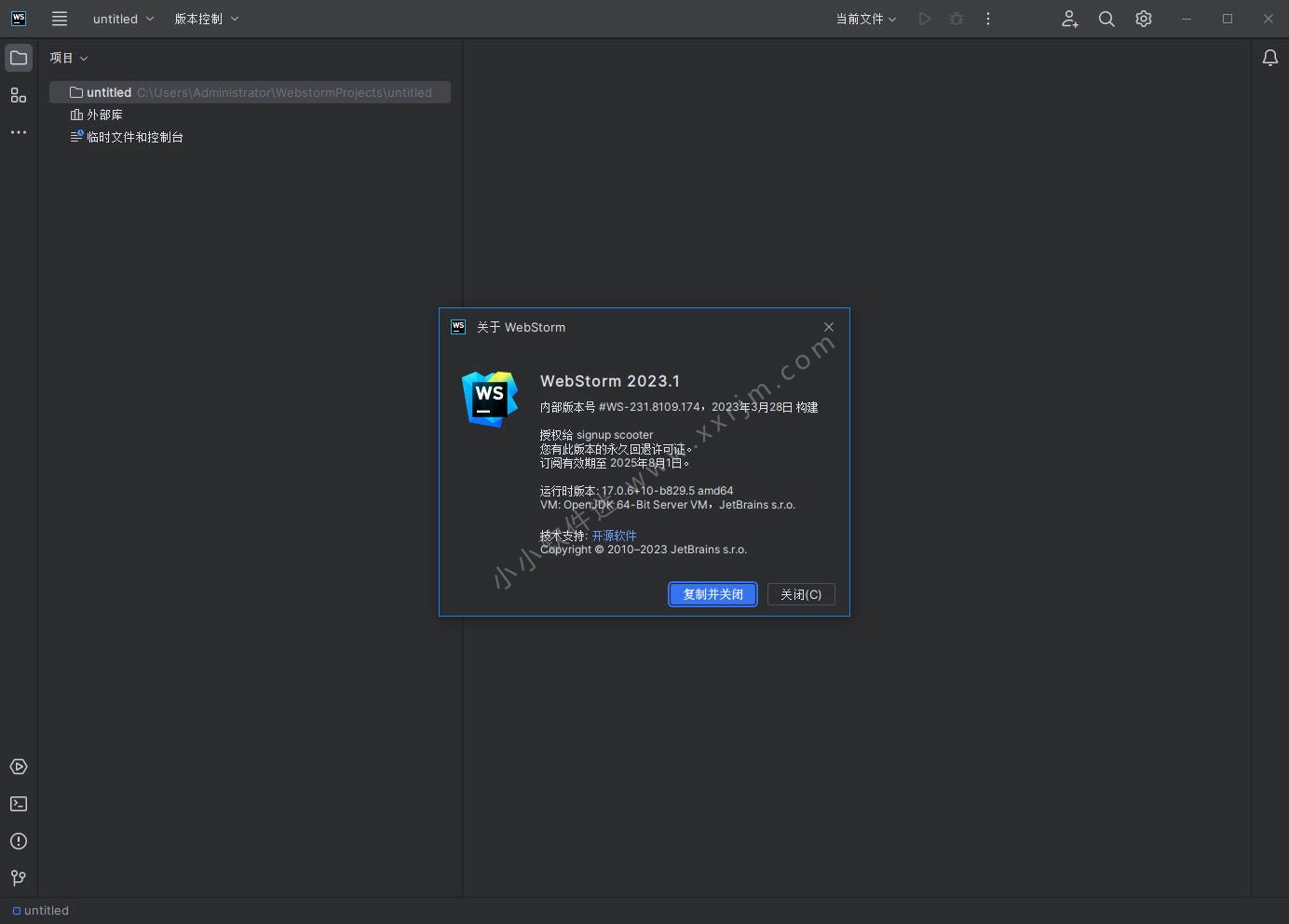Select the 外部库 tree node
The height and width of the screenshot is (924, 1289).
tap(97, 115)
